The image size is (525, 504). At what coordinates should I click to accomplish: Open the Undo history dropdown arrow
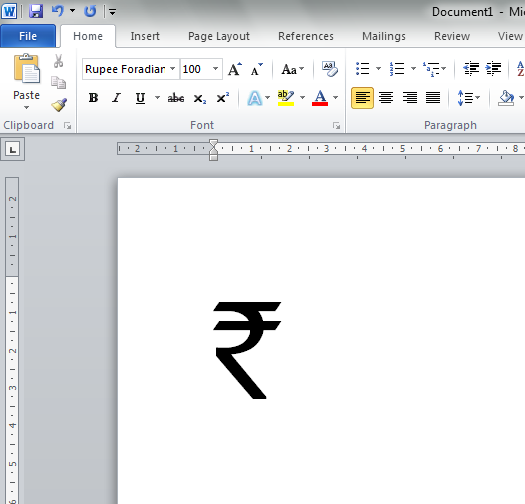(x=72, y=11)
